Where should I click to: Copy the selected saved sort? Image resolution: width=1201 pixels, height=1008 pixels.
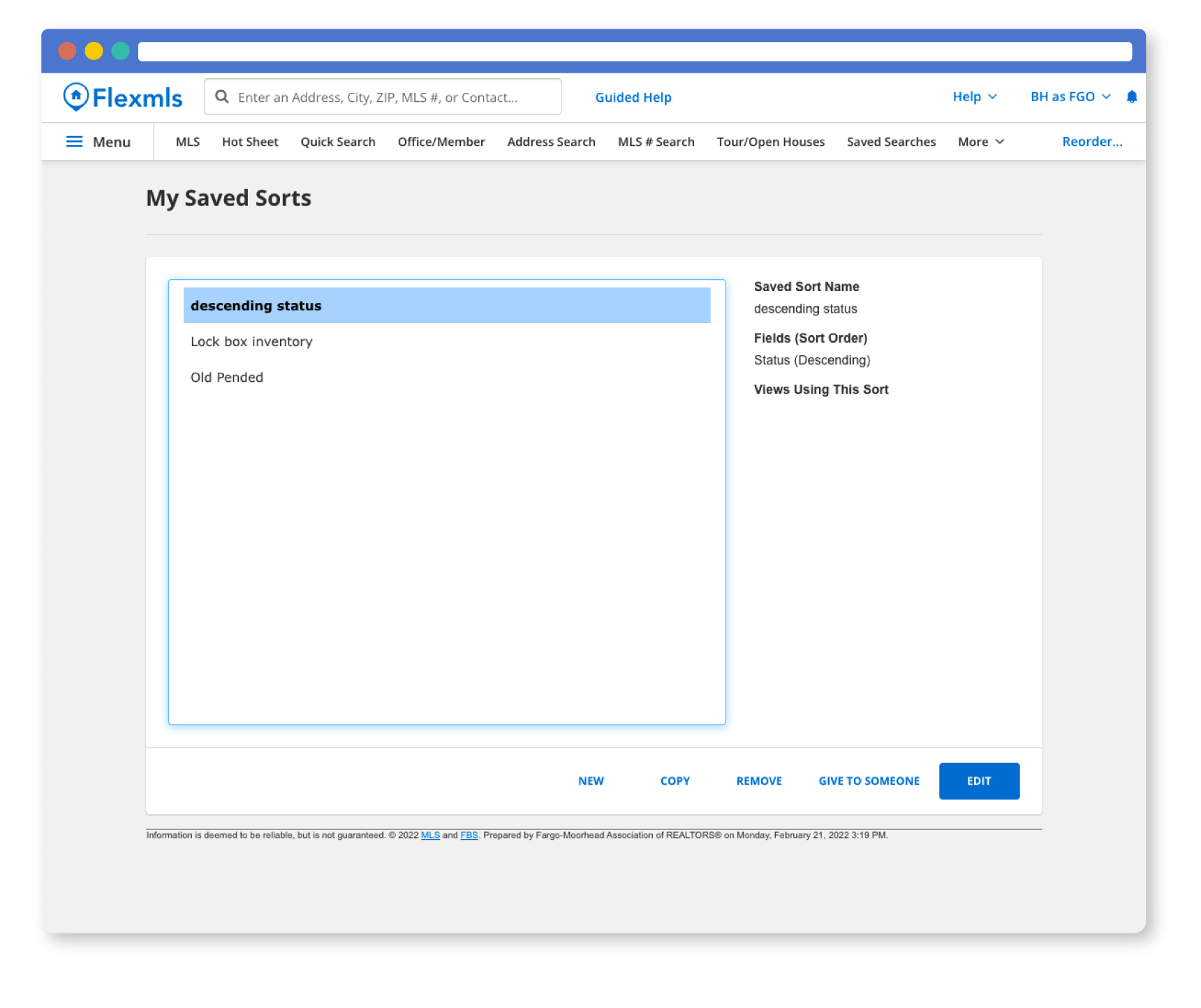click(x=675, y=781)
